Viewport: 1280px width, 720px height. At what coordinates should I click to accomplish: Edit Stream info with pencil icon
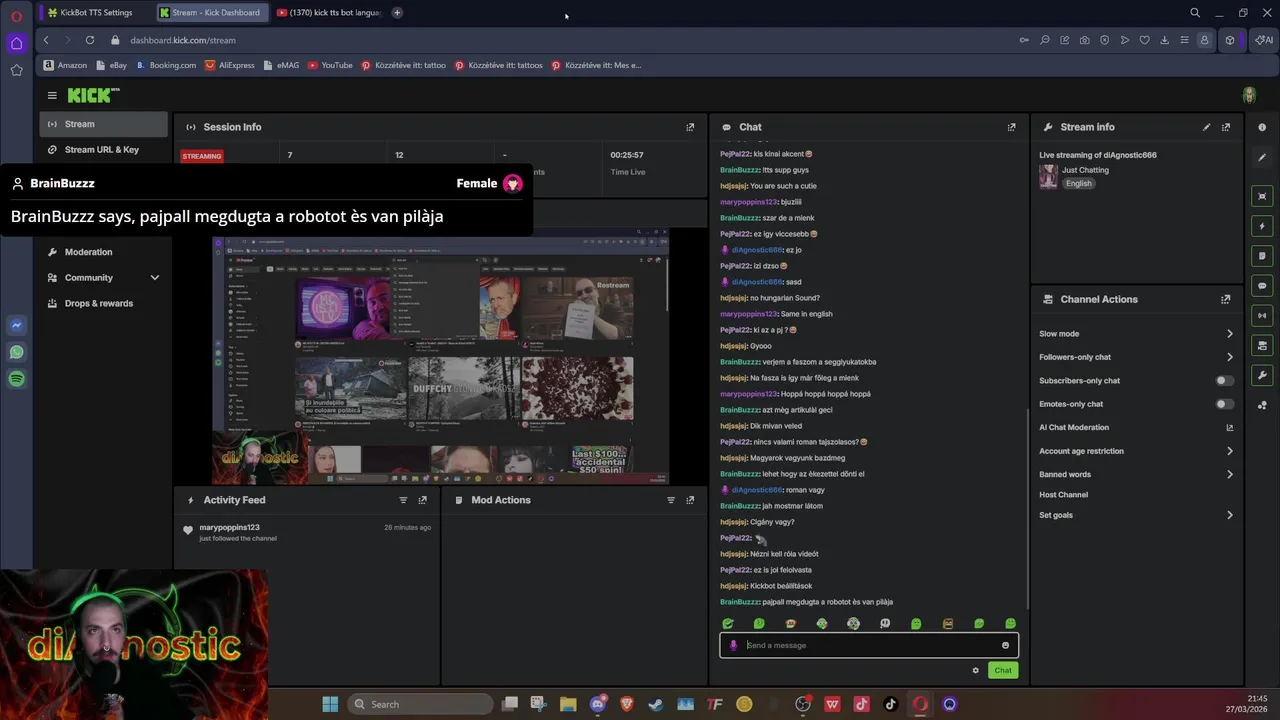(1206, 127)
